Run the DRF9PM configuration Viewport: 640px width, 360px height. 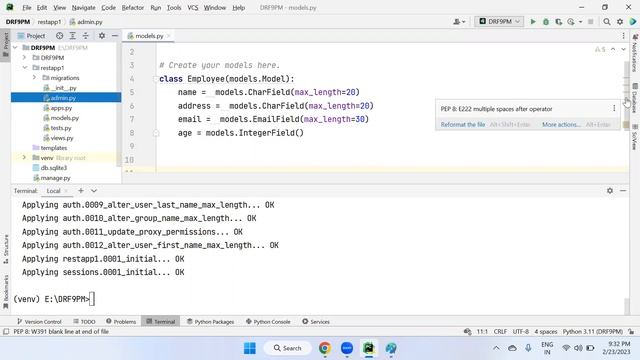(x=533, y=22)
